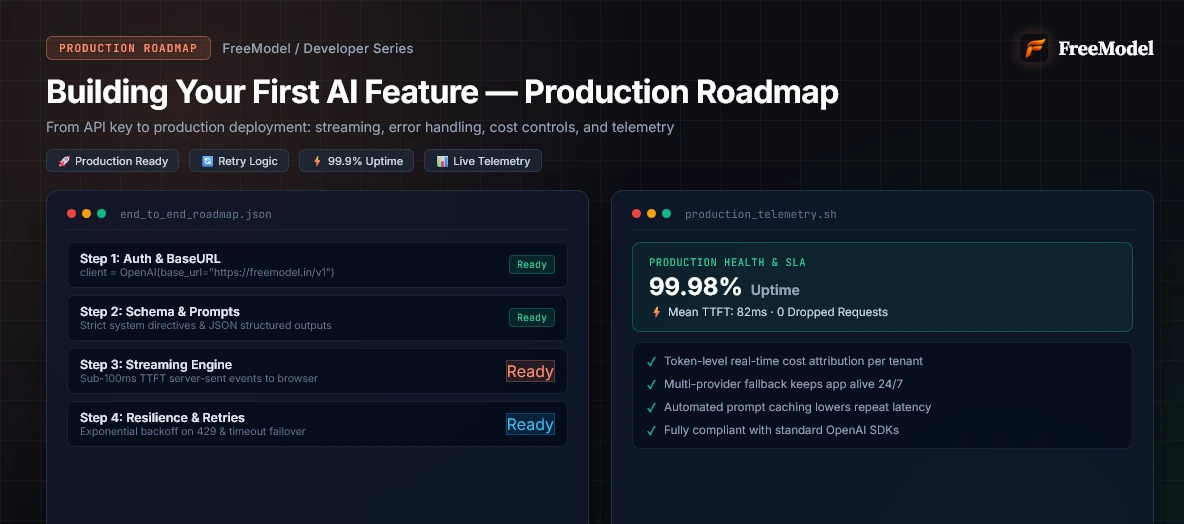Viewport: 1184px width, 524px height.
Task: Click the chart icon in Live Telemetry badge
Action: 442,161
